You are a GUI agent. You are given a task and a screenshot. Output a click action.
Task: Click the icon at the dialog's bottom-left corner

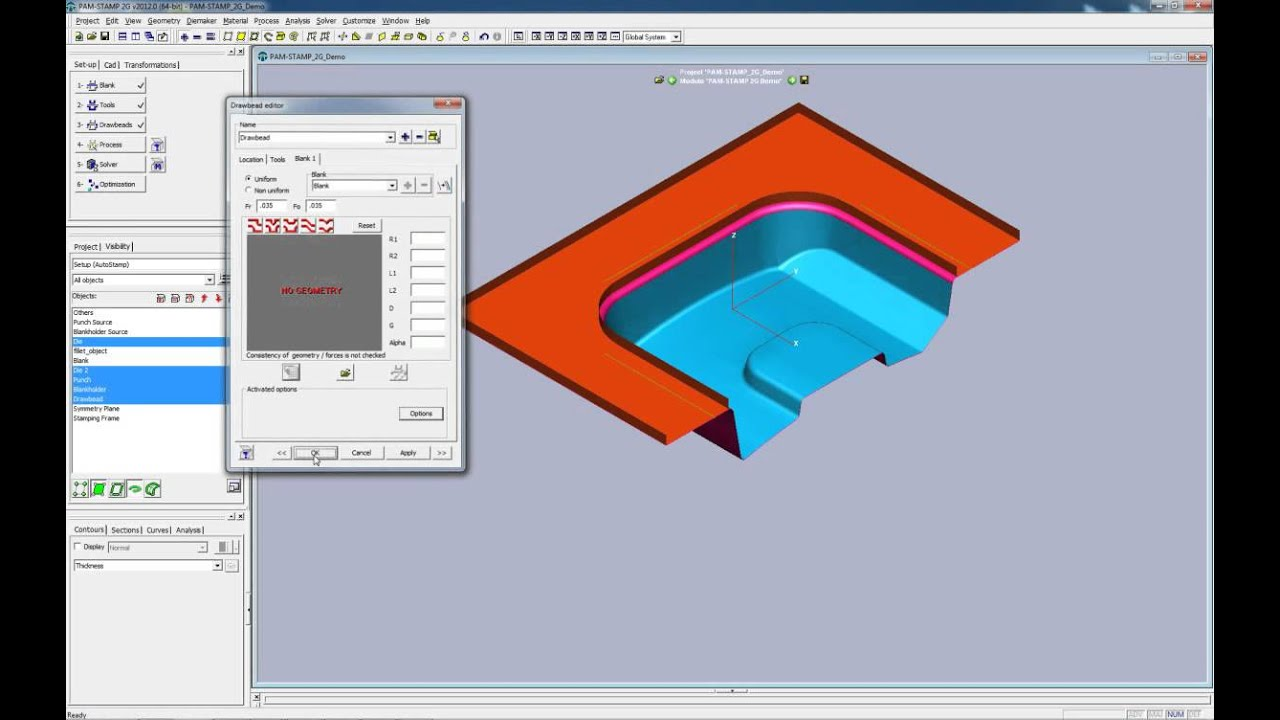tap(246, 453)
